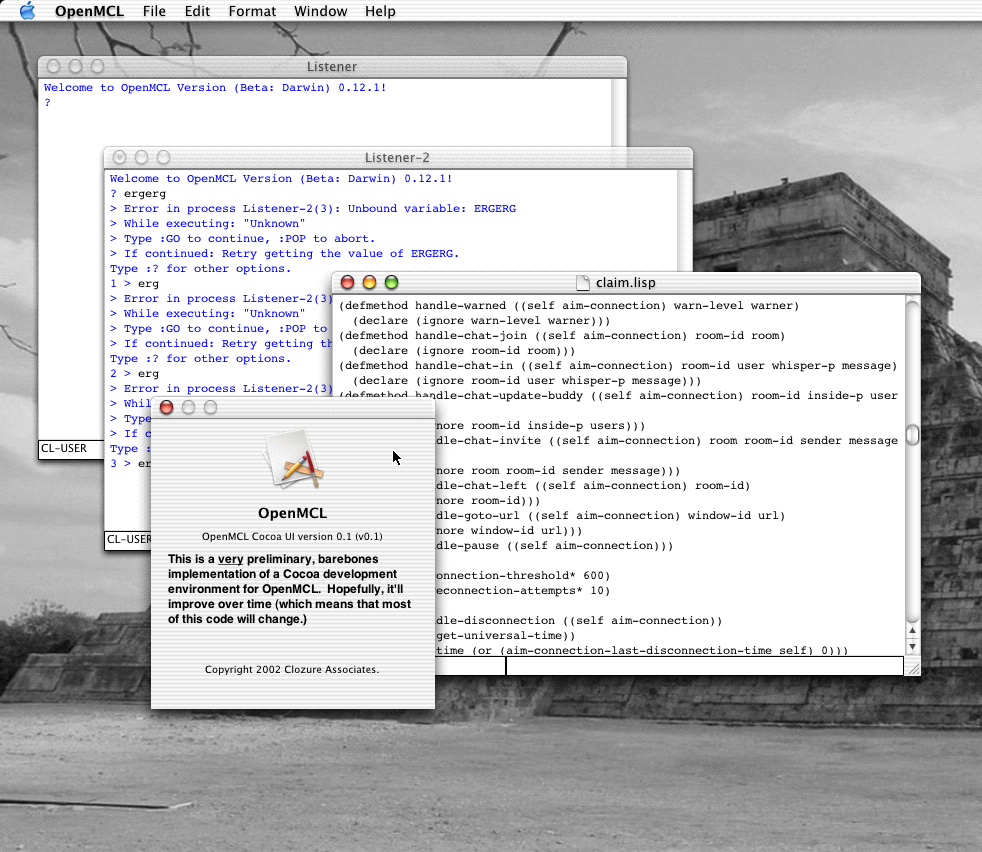Screen dimensions: 982x852
Task: Click the minimize button of Listener window
Action: pos(76,66)
